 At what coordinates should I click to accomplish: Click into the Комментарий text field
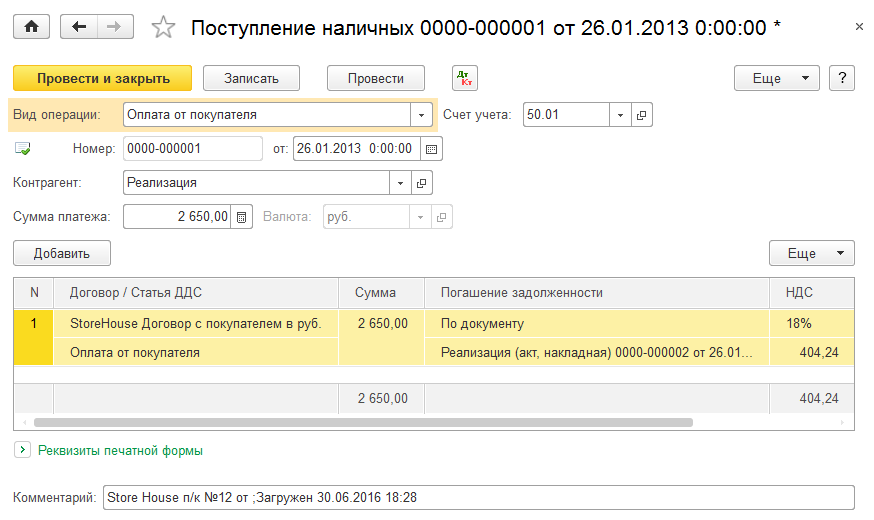coord(478,497)
